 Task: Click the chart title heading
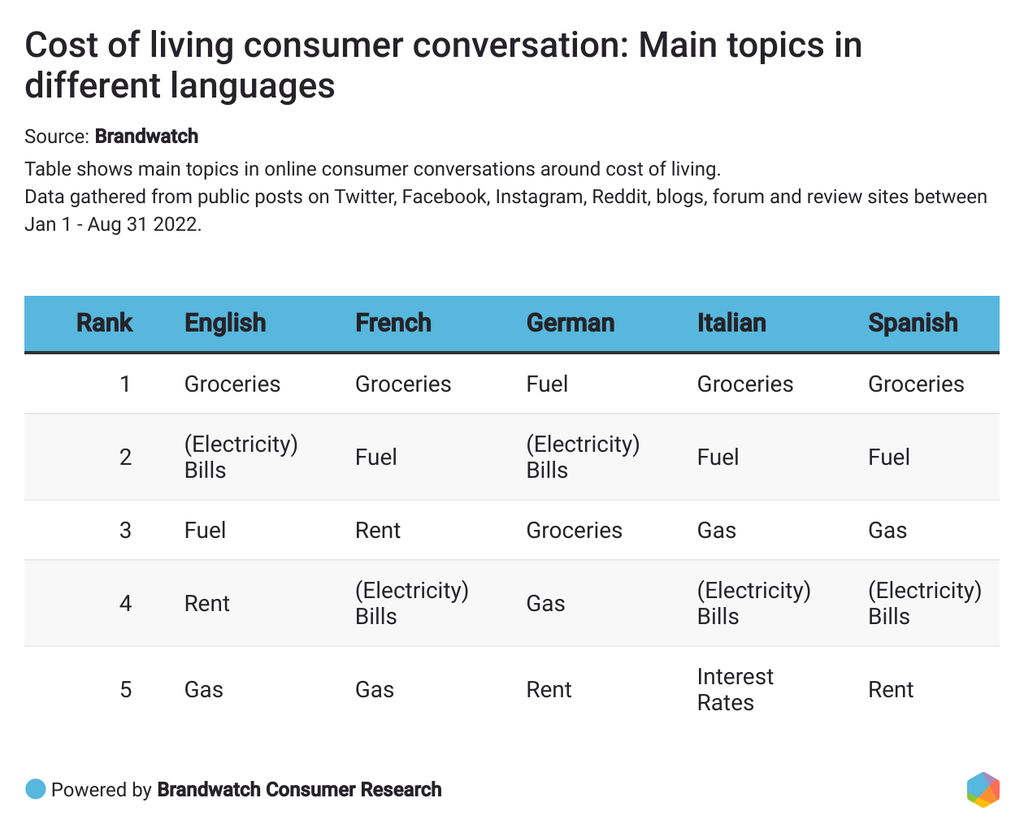pyautogui.click(x=443, y=65)
